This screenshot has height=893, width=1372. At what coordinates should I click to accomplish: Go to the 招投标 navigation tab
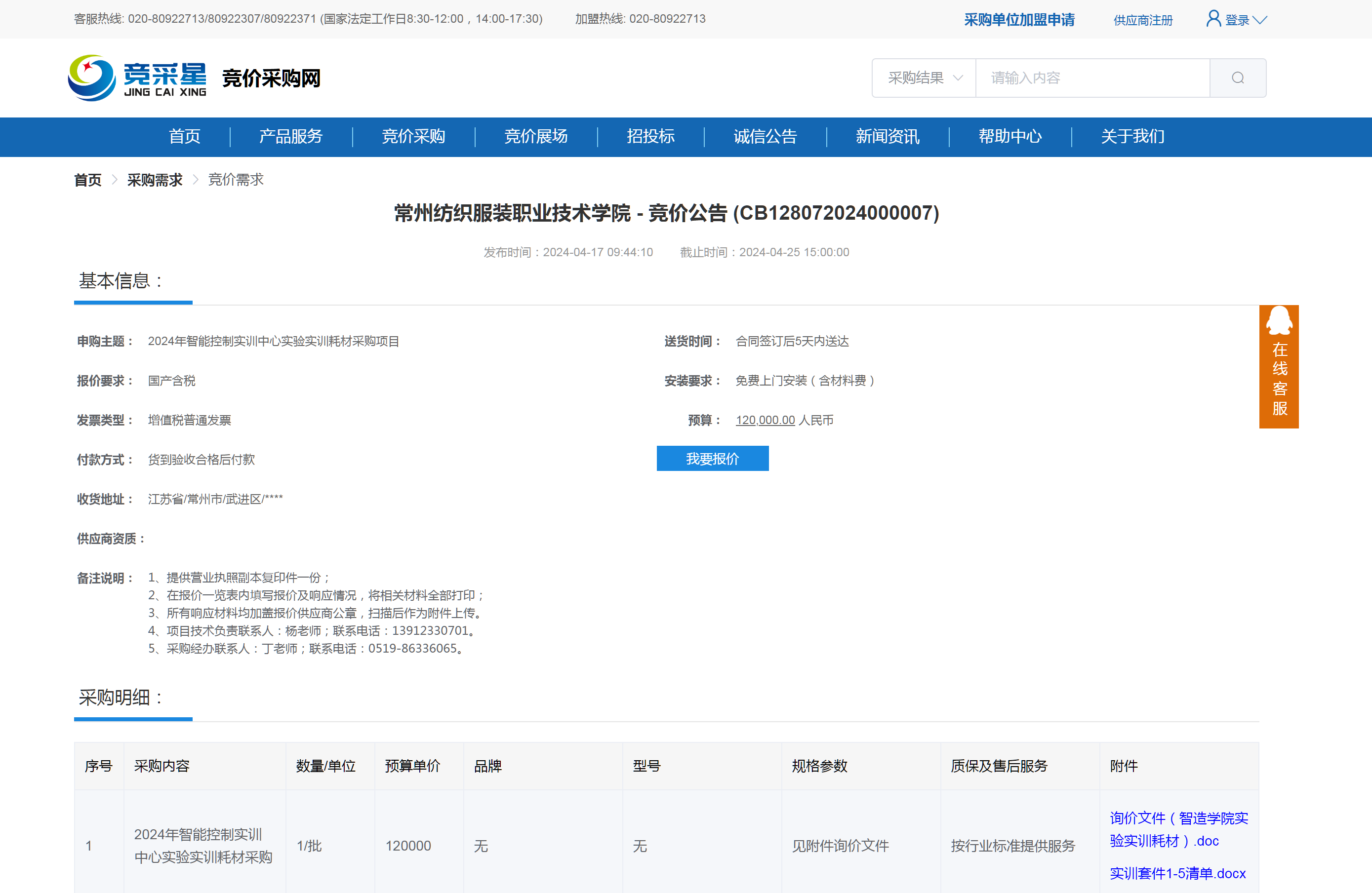650,137
